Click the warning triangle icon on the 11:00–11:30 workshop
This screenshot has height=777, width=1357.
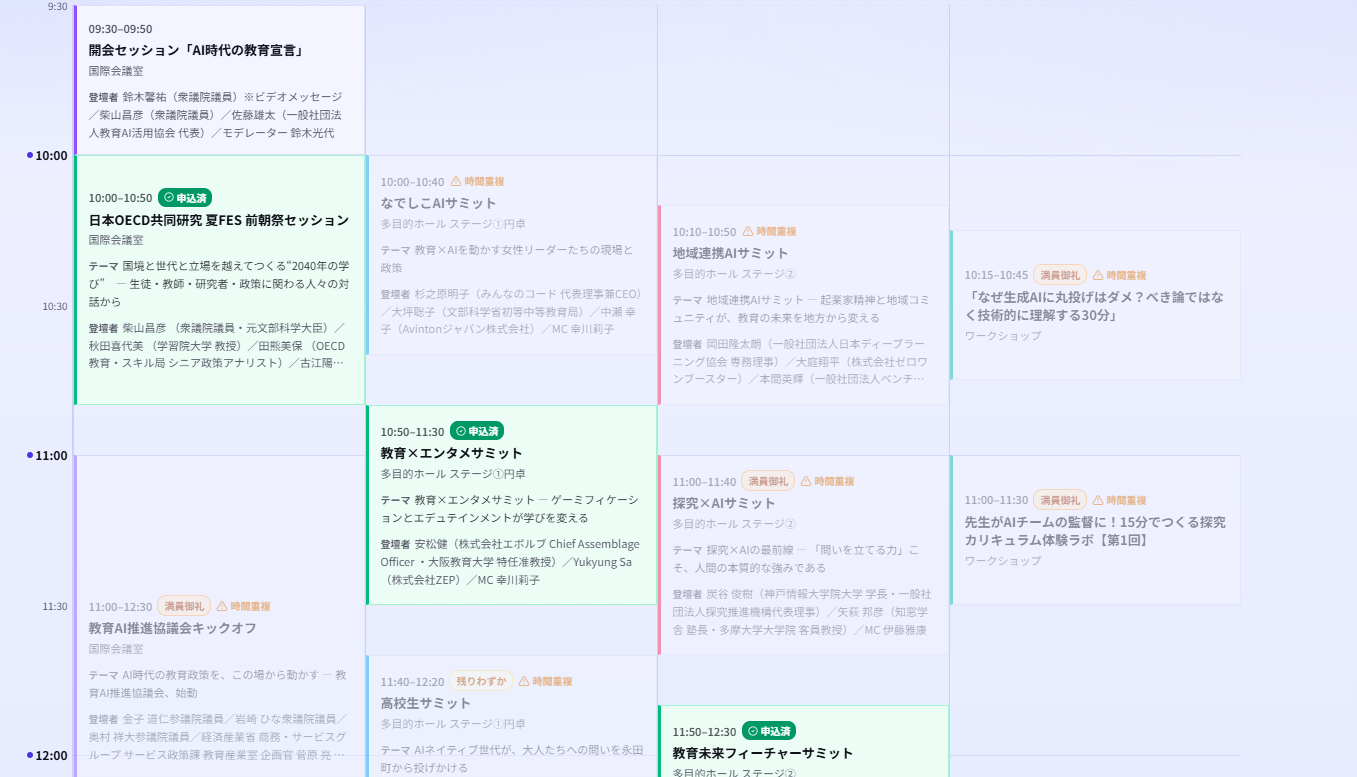click(1098, 500)
